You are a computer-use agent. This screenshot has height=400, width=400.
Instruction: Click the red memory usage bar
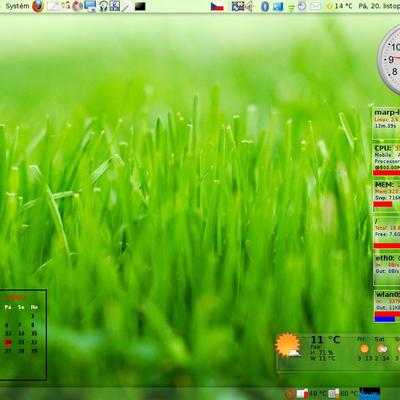coord(383,204)
